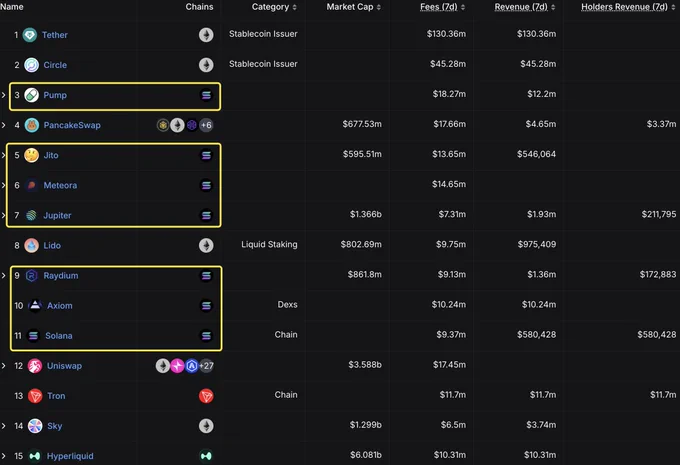The width and height of the screenshot is (680, 465).
Task: Click Solana chain icon in Raydium row
Action: [x=206, y=275]
